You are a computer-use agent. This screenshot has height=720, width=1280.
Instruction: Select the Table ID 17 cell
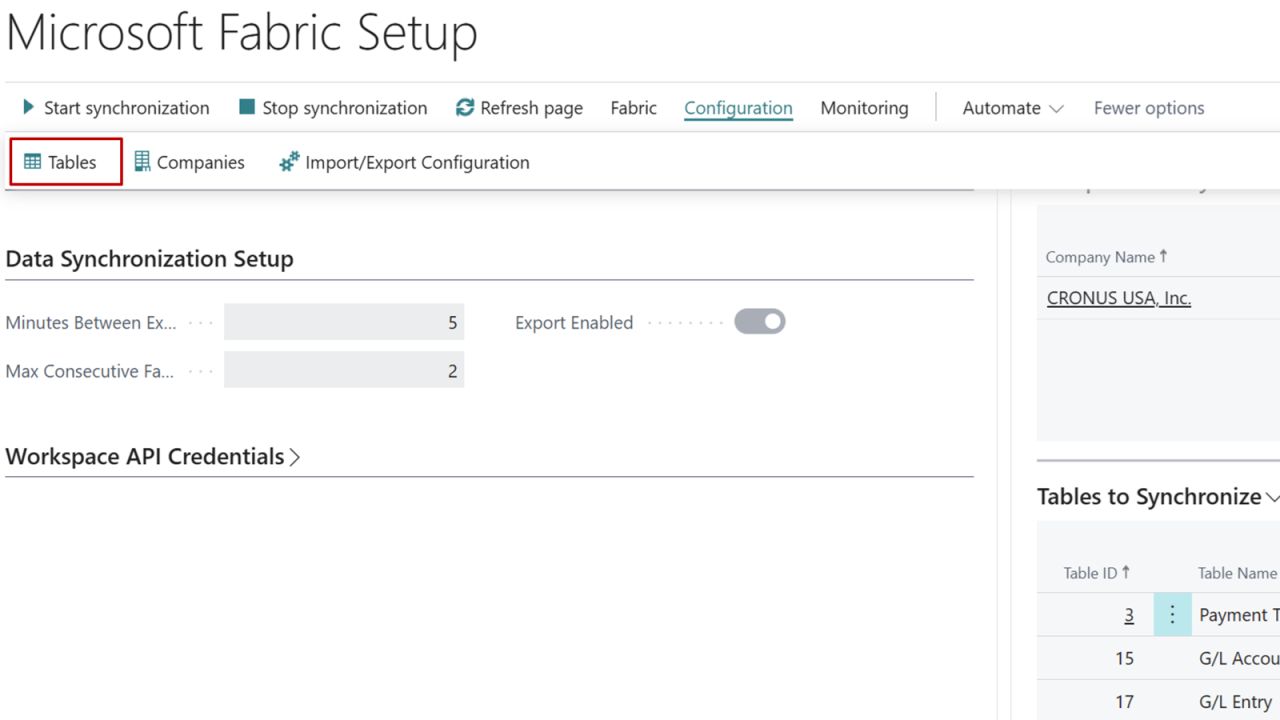point(1096,701)
